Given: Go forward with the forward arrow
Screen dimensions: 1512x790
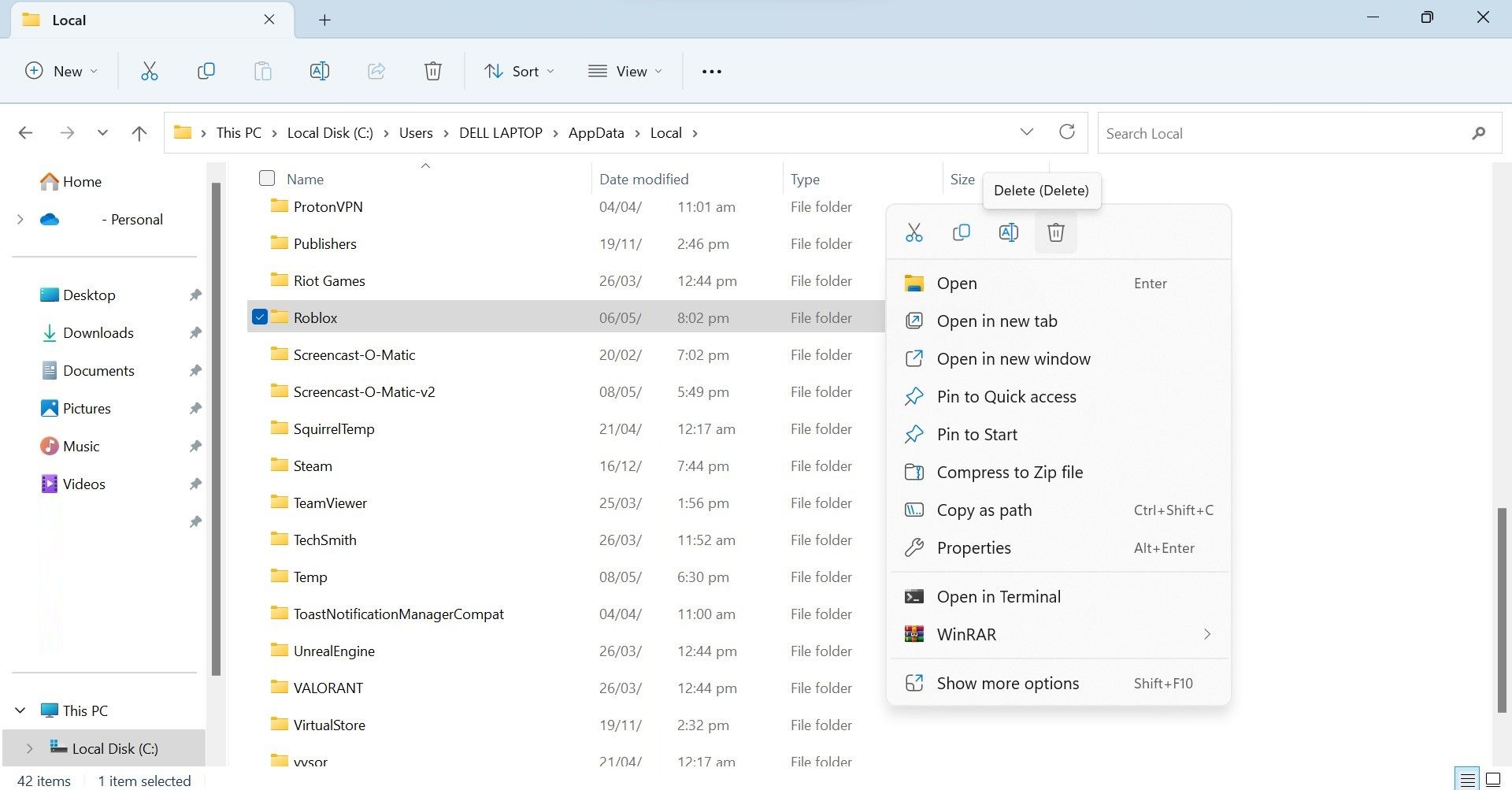Looking at the screenshot, I should [x=67, y=133].
